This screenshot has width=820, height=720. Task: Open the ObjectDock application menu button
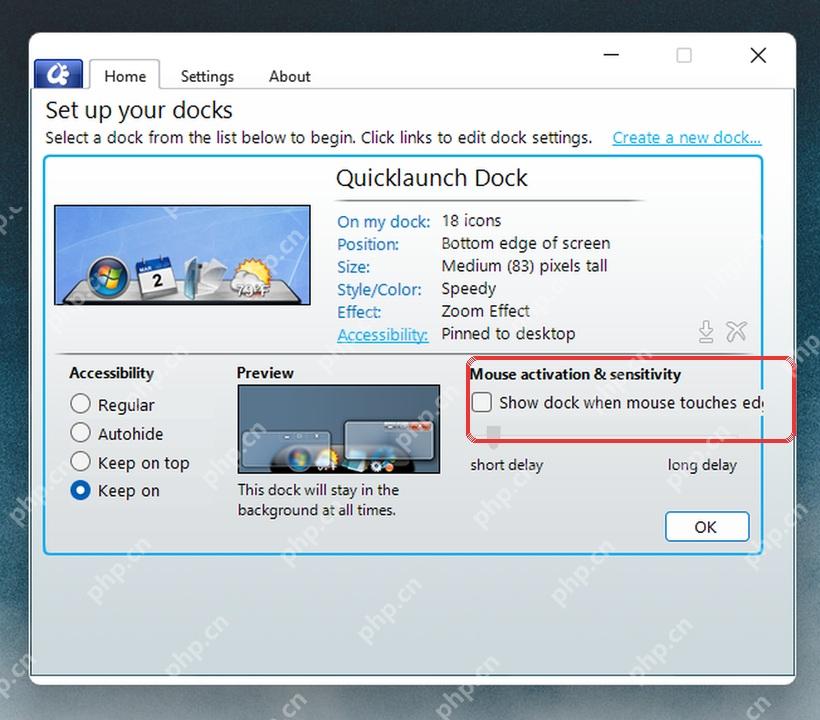58,74
